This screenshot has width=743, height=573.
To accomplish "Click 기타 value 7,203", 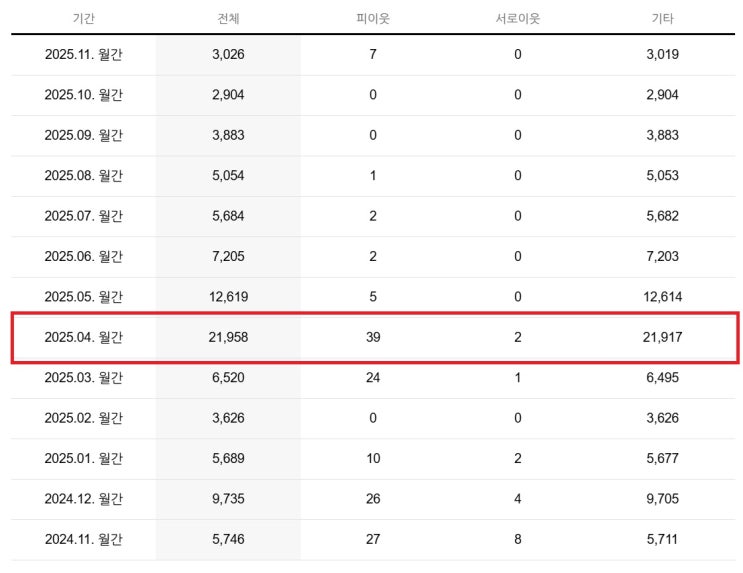I will [662, 256].
